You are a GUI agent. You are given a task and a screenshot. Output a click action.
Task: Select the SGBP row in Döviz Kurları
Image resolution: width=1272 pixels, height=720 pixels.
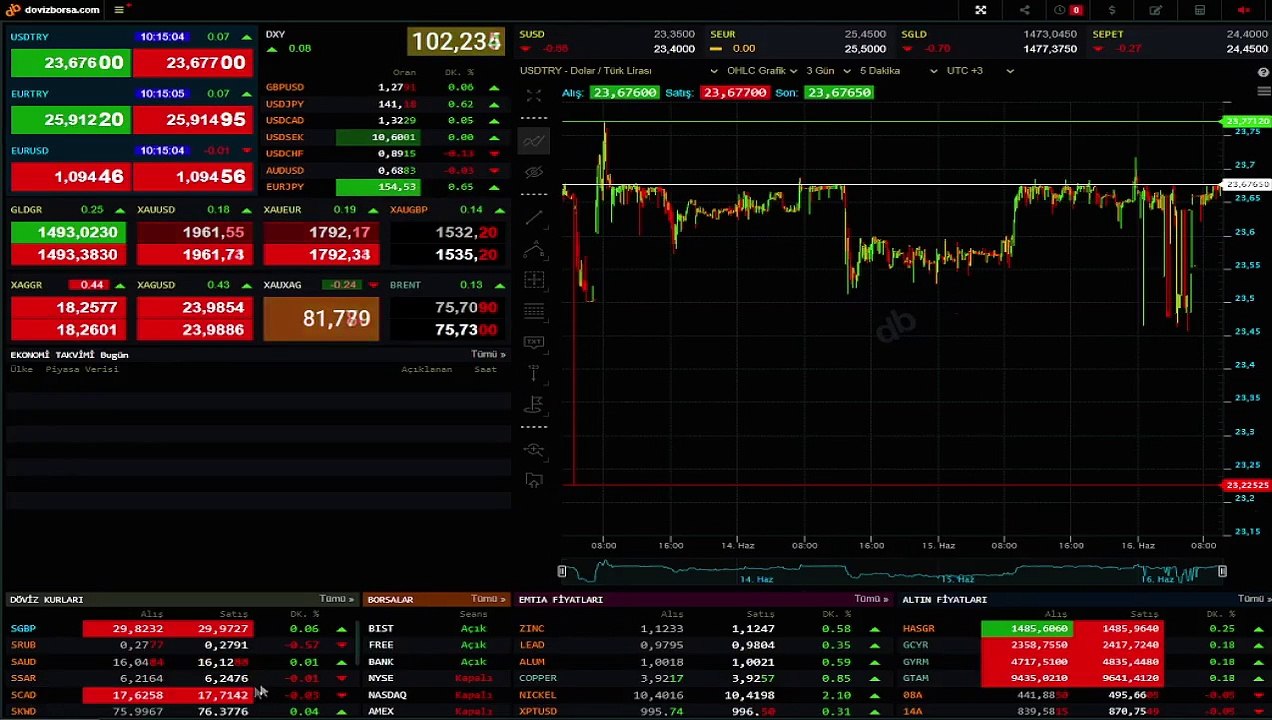pos(180,629)
